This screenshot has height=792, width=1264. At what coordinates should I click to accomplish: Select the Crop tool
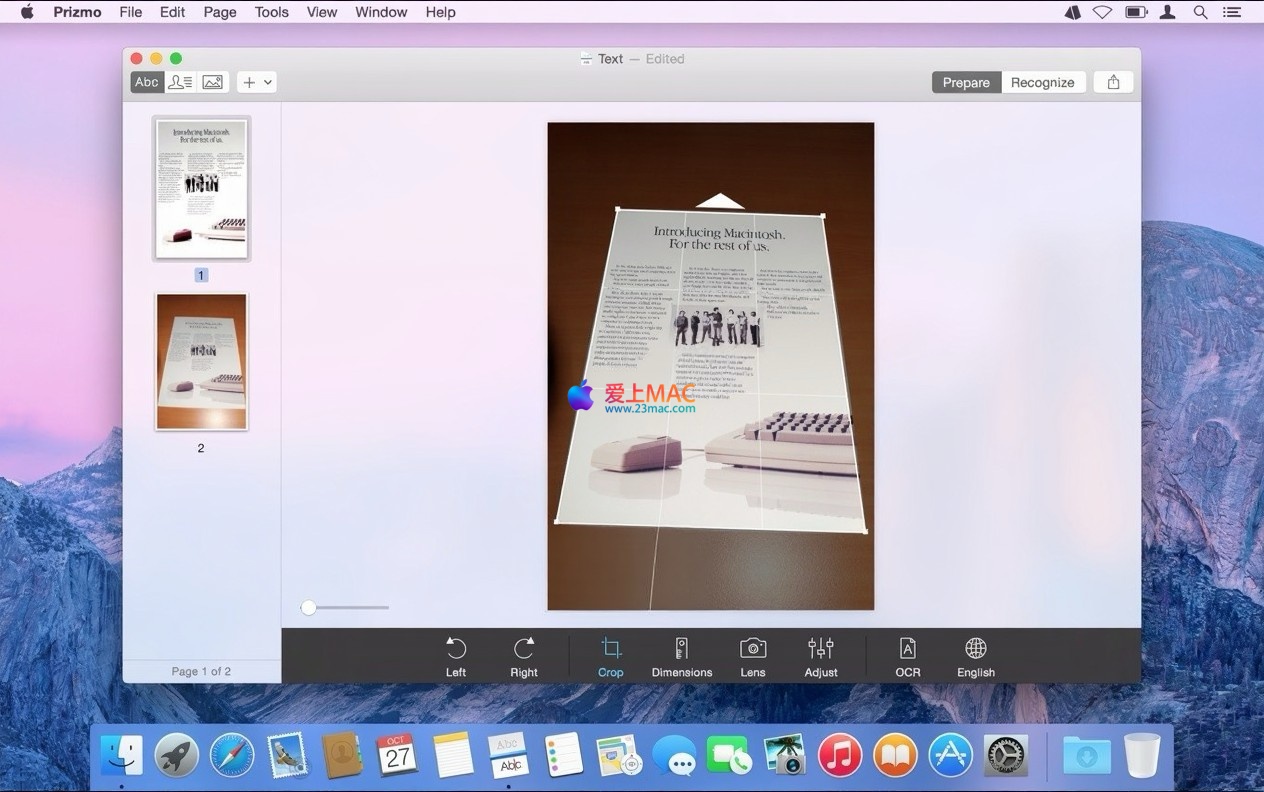click(x=611, y=656)
